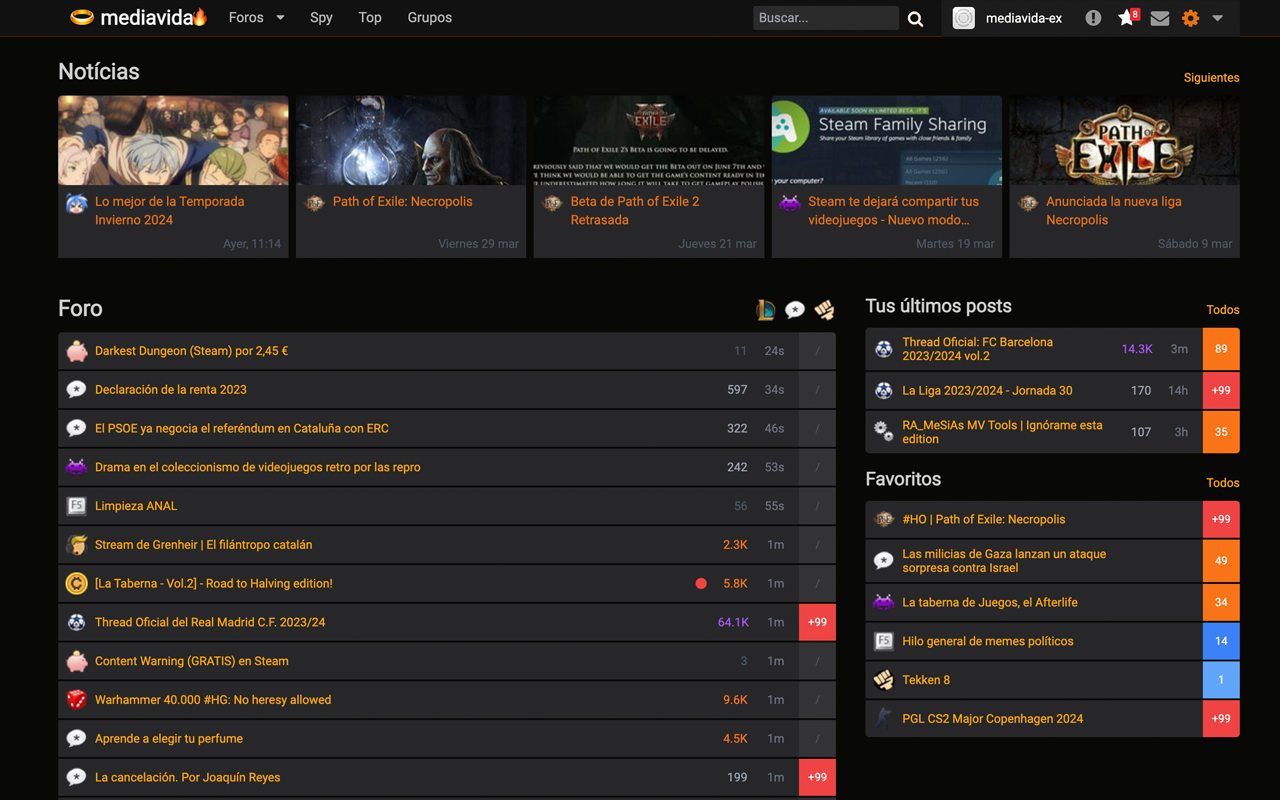Click the 35 badge on RA_MeSiAs MV Tools
The height and width of the screenshot is (800, 1280).
pos(1221,432)
